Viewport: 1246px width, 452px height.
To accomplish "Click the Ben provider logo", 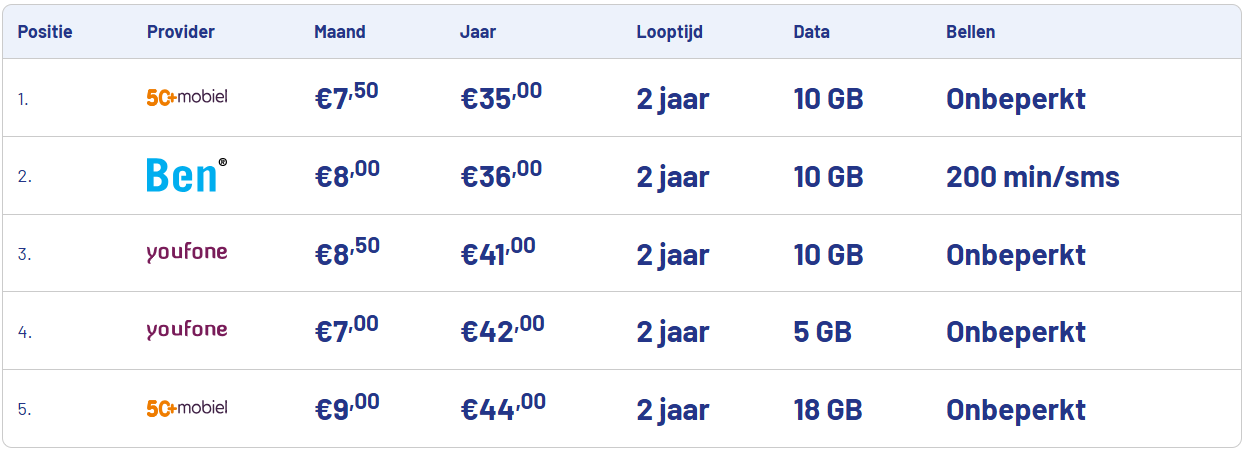I will 187,175.
